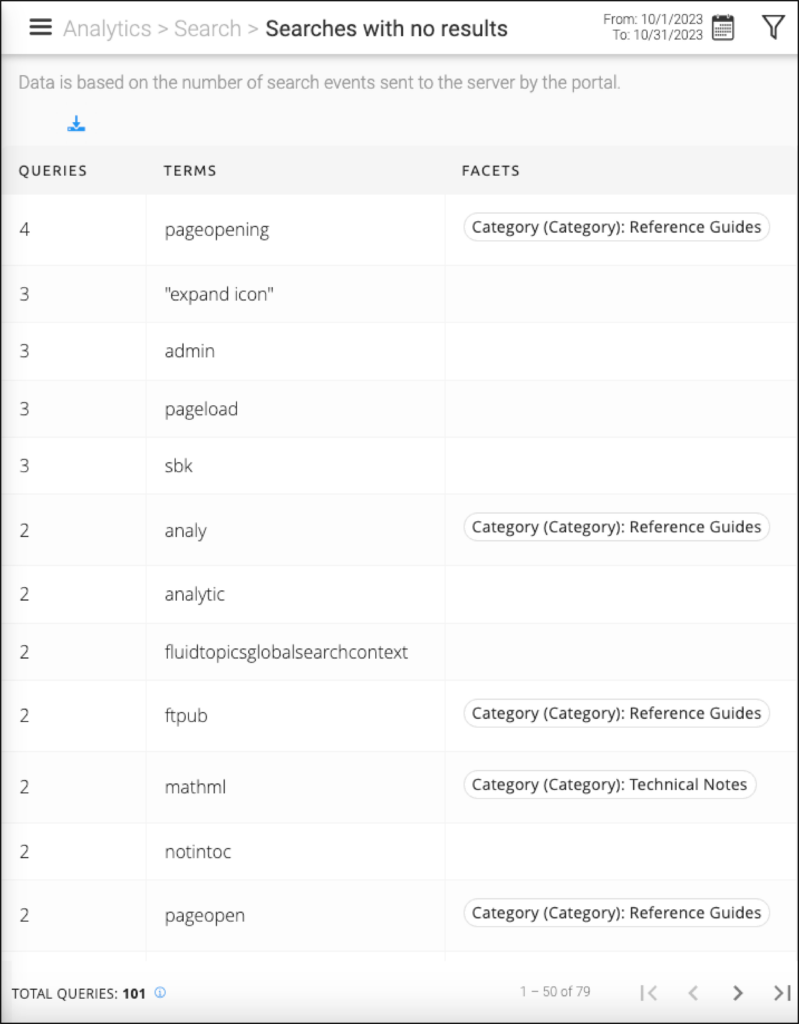Select the row containing the term sbk
The height and width of the screenshot is (1024, 799).
(178, 465)
